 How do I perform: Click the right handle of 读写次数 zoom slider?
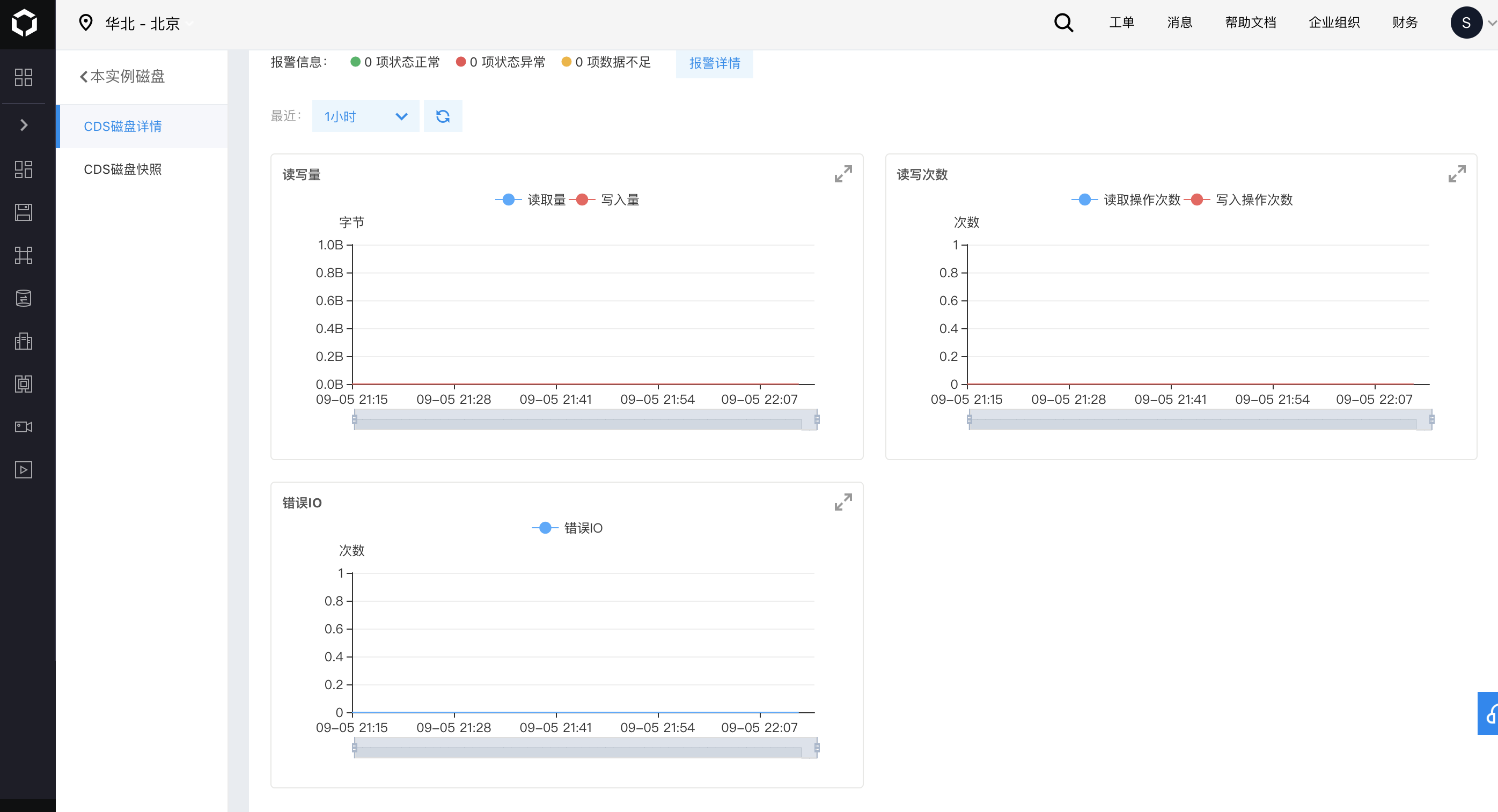click(x=1431, y=419)
